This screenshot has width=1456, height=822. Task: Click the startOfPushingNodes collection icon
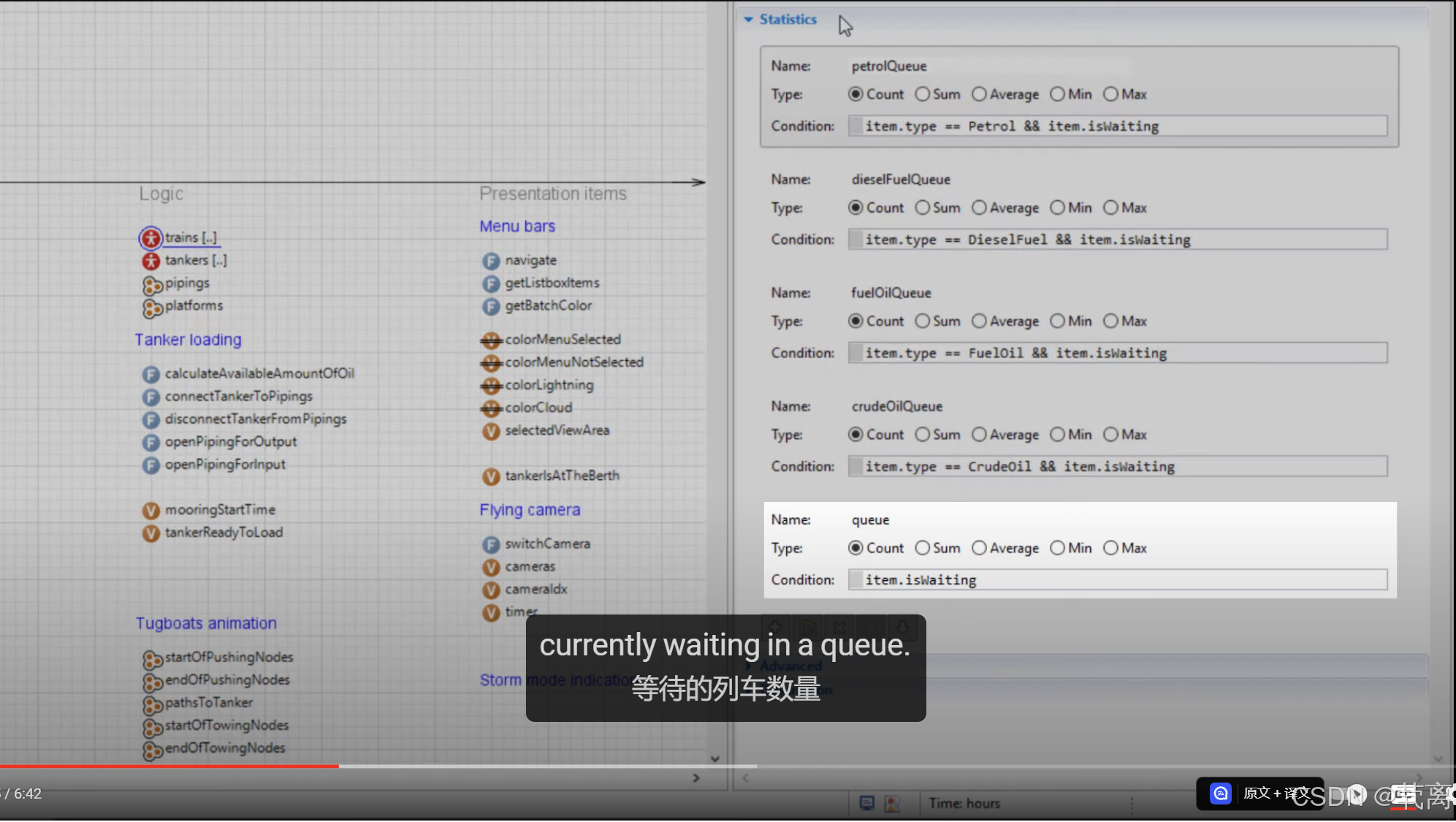[x=151, y=659]
